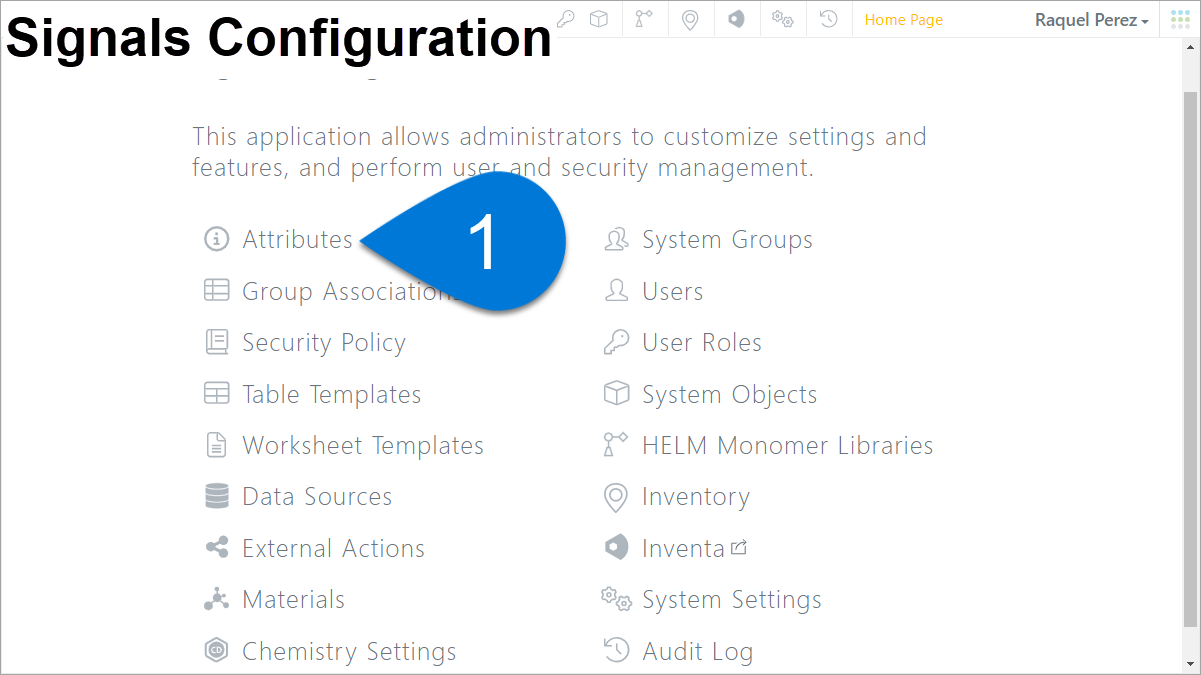
Task: Click the Group Associations table icon
Action: point(216,291)
